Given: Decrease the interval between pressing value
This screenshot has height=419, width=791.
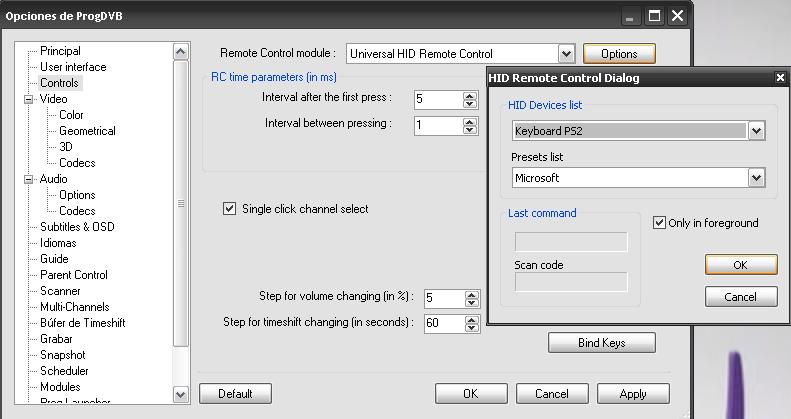Looking at the screenshot, I should tap(470, 130).
